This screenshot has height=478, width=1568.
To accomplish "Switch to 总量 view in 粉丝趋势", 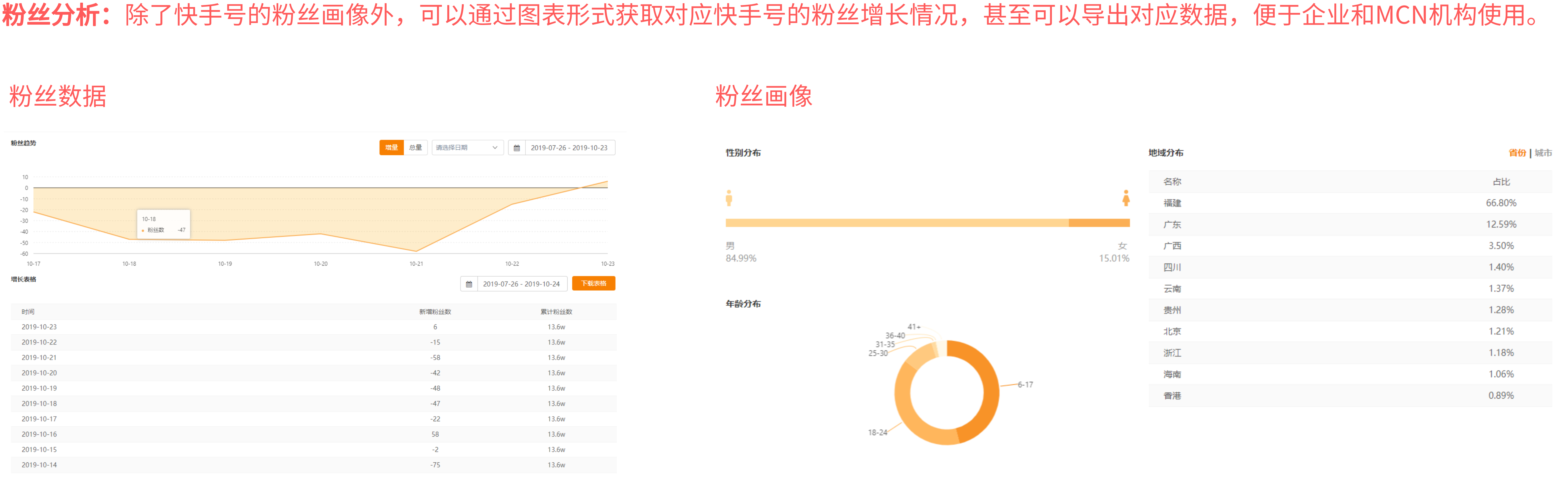I will [x=416, y=147].
